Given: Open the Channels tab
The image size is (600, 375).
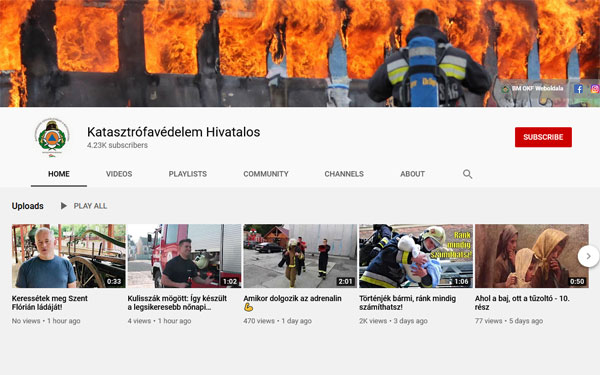Looking at the screenshot, I should 344,174.
